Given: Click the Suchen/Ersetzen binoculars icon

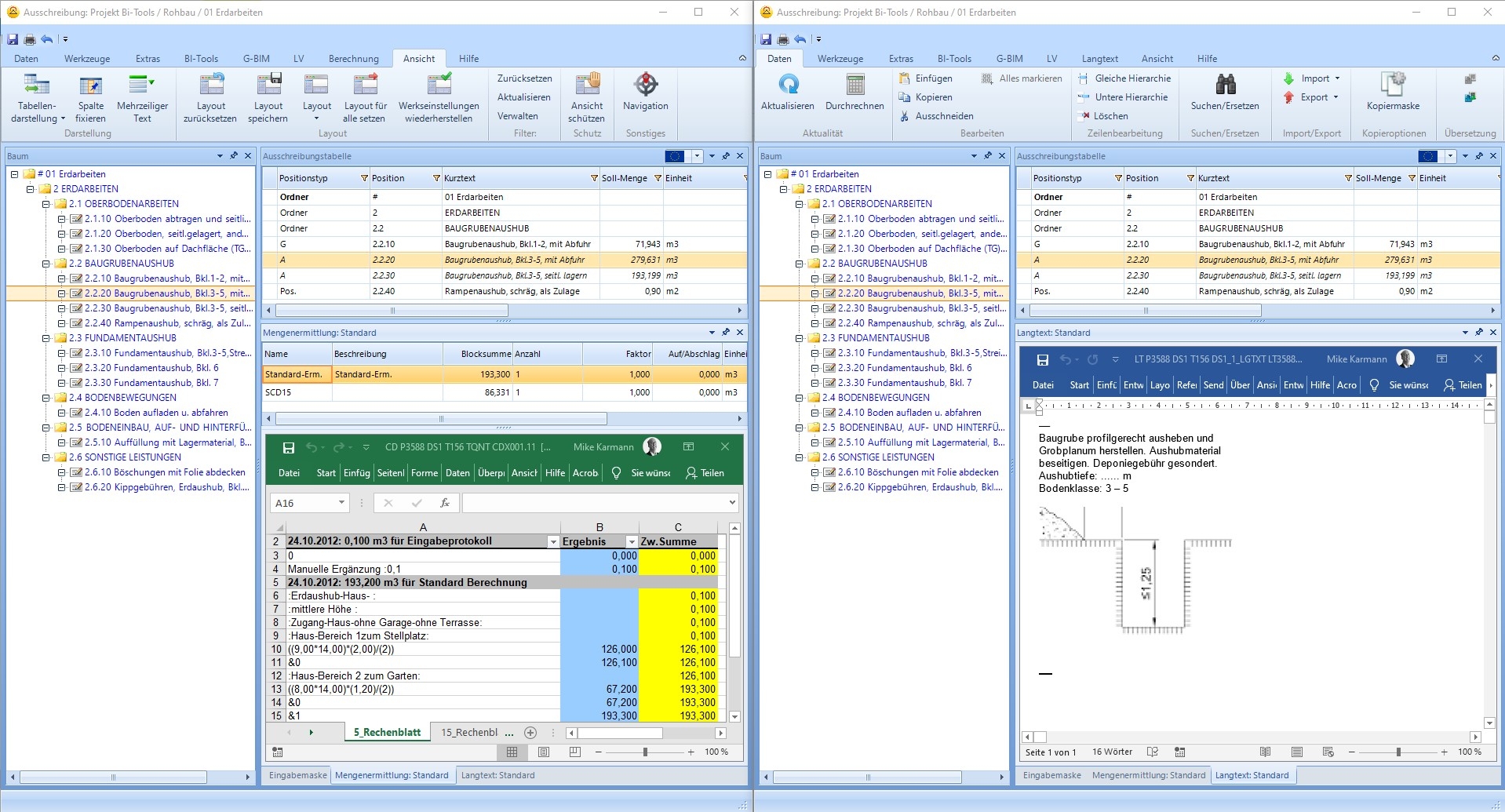Looking at the screenshot, I should [x=1224, y=85].
